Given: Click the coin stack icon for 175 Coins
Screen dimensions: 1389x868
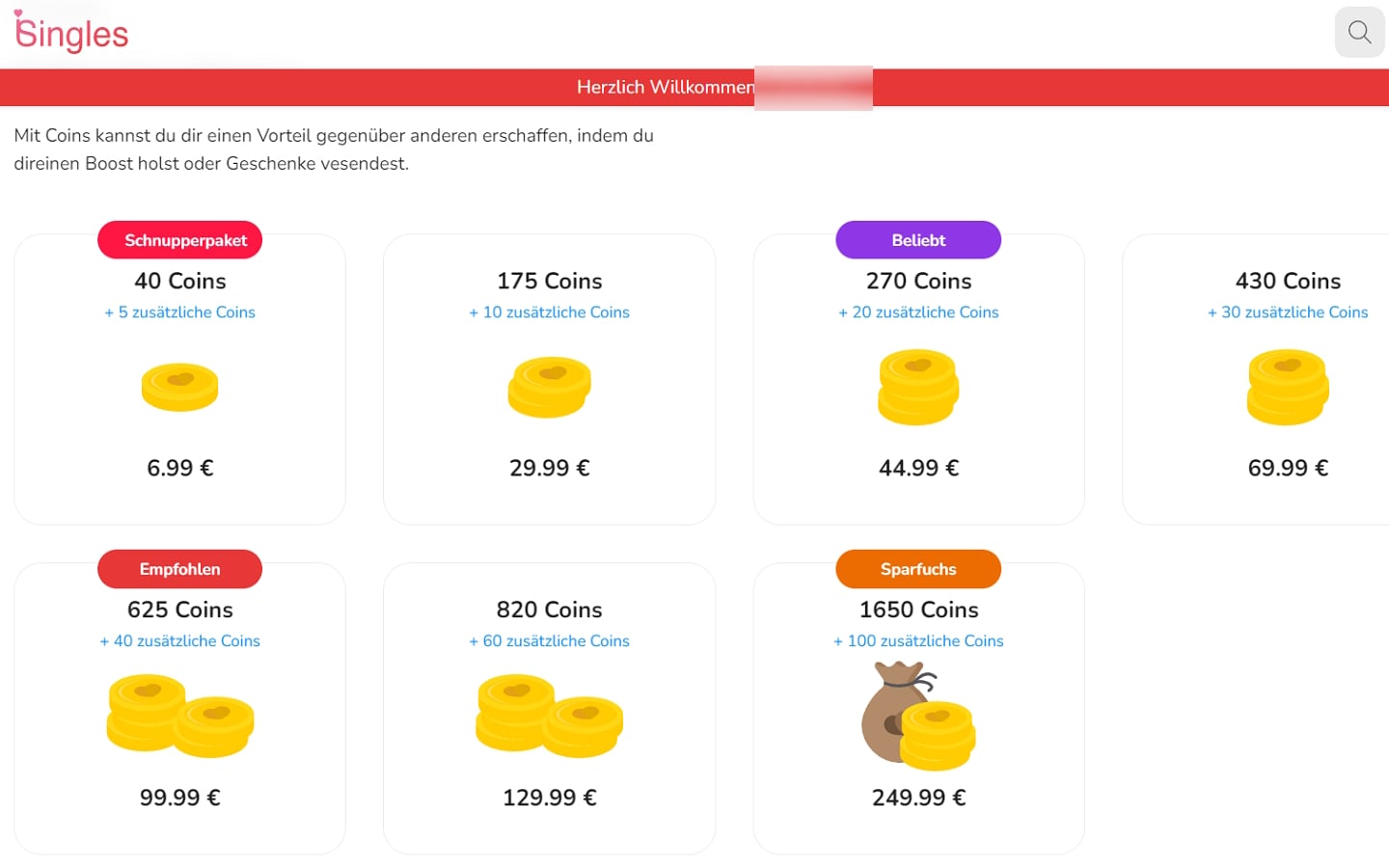Looking at the screenshot, I should (x=549, y=387).
